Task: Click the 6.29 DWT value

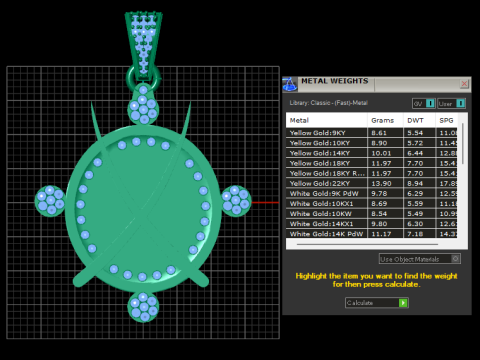Action: (415, 193)
